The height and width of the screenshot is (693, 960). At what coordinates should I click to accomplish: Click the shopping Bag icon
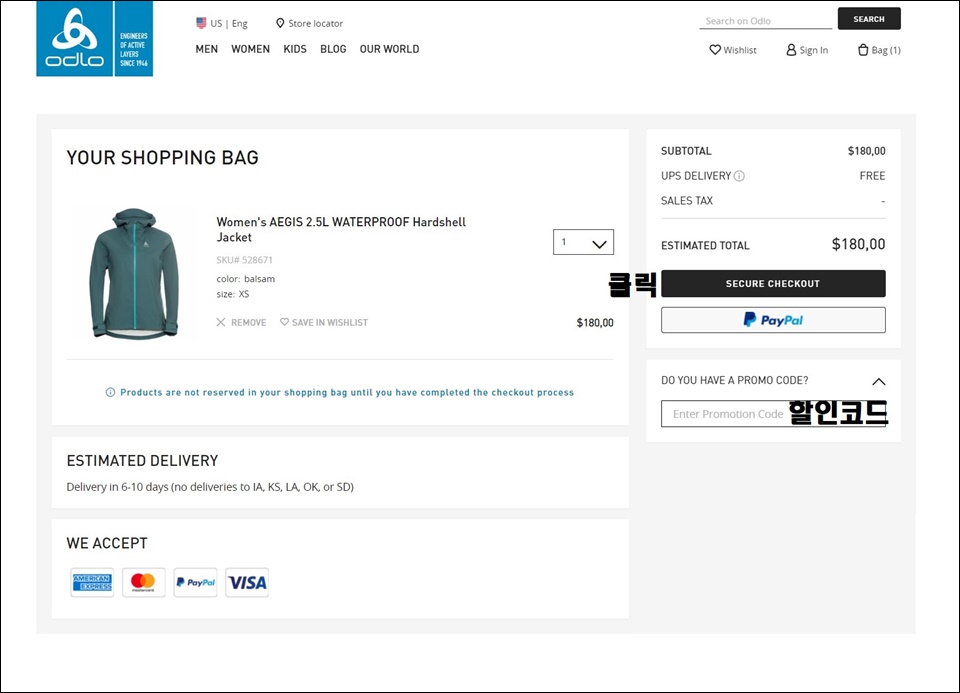(863, 50)
